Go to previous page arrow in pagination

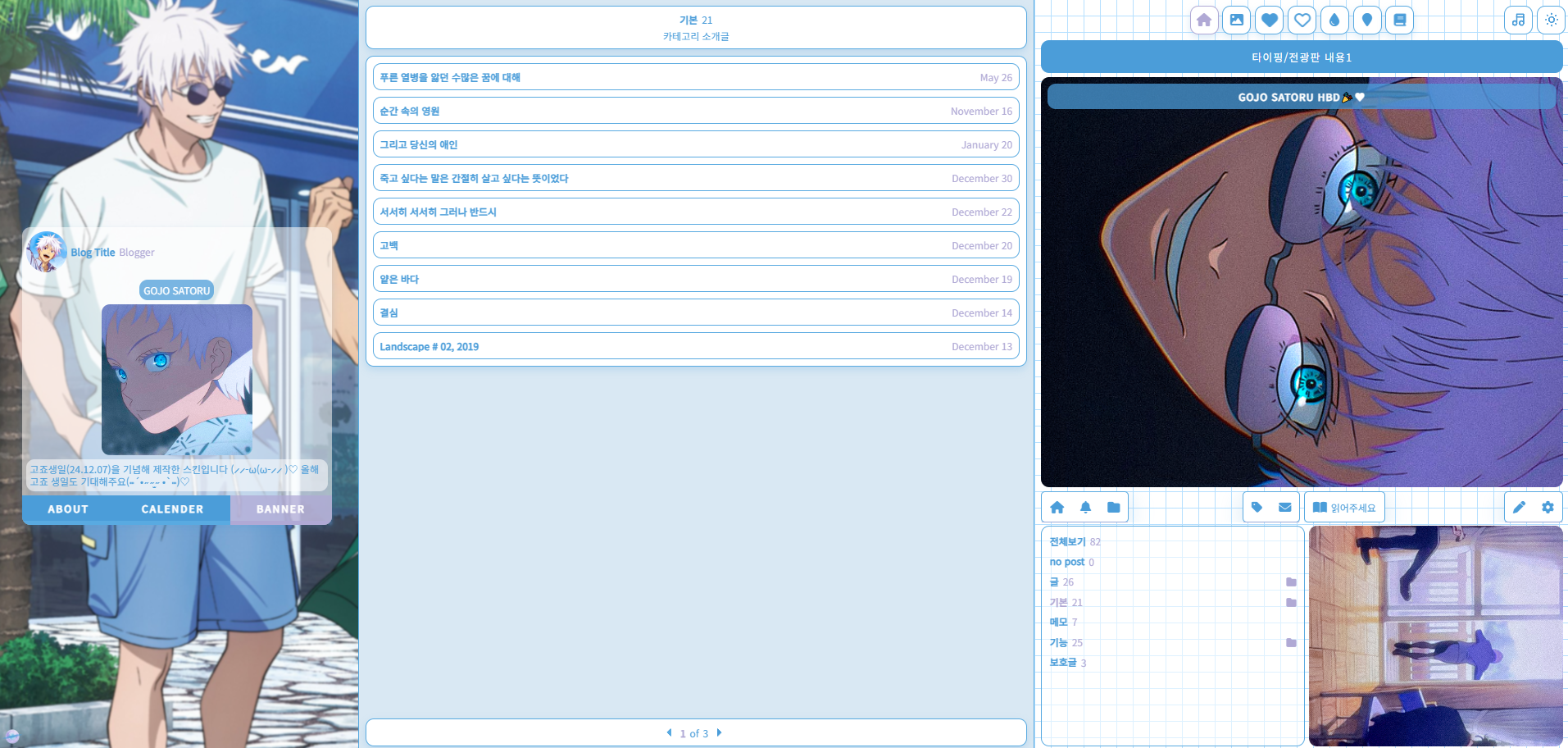coord(669,733)
